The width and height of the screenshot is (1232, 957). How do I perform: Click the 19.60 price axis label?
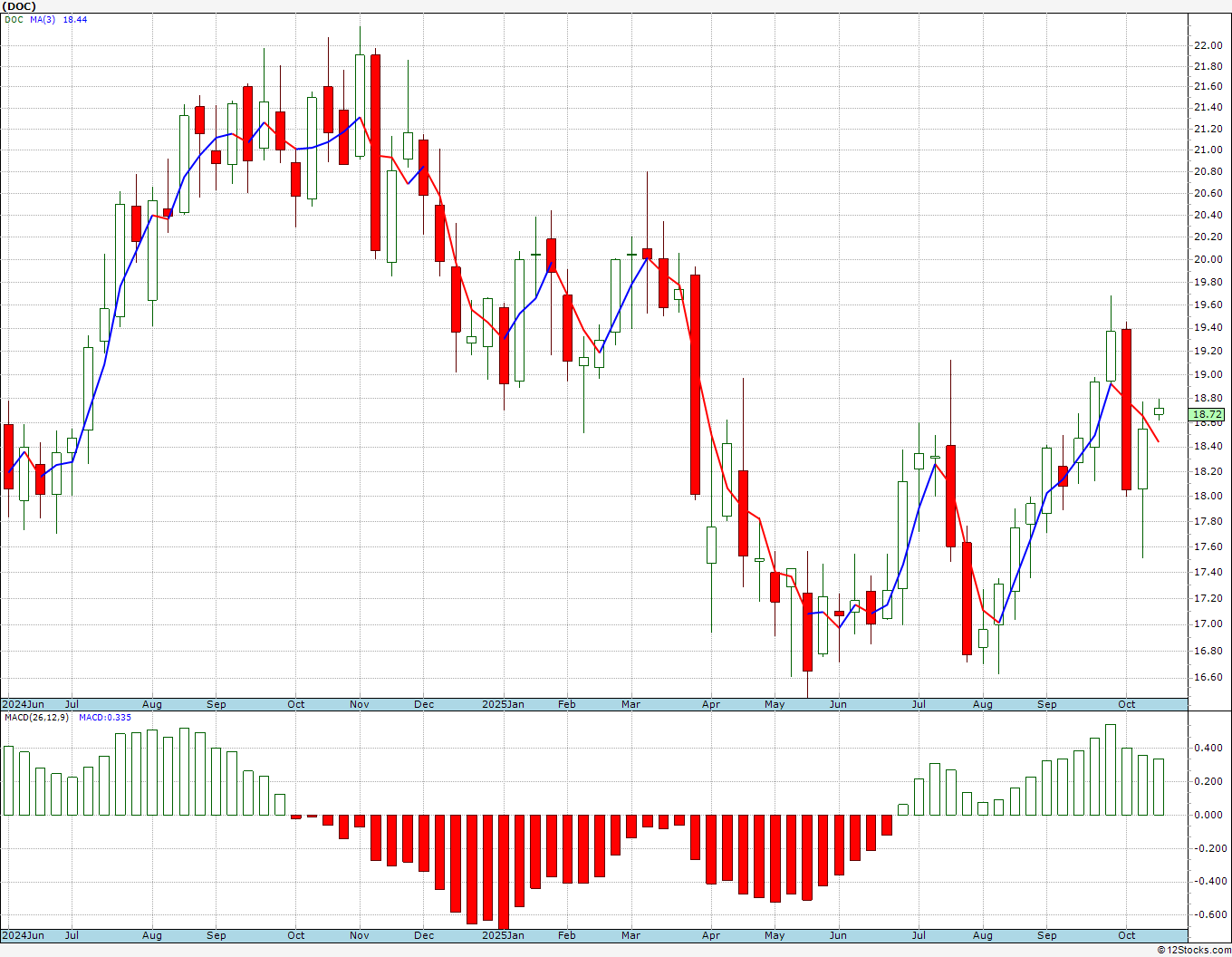pos(1208,305)
